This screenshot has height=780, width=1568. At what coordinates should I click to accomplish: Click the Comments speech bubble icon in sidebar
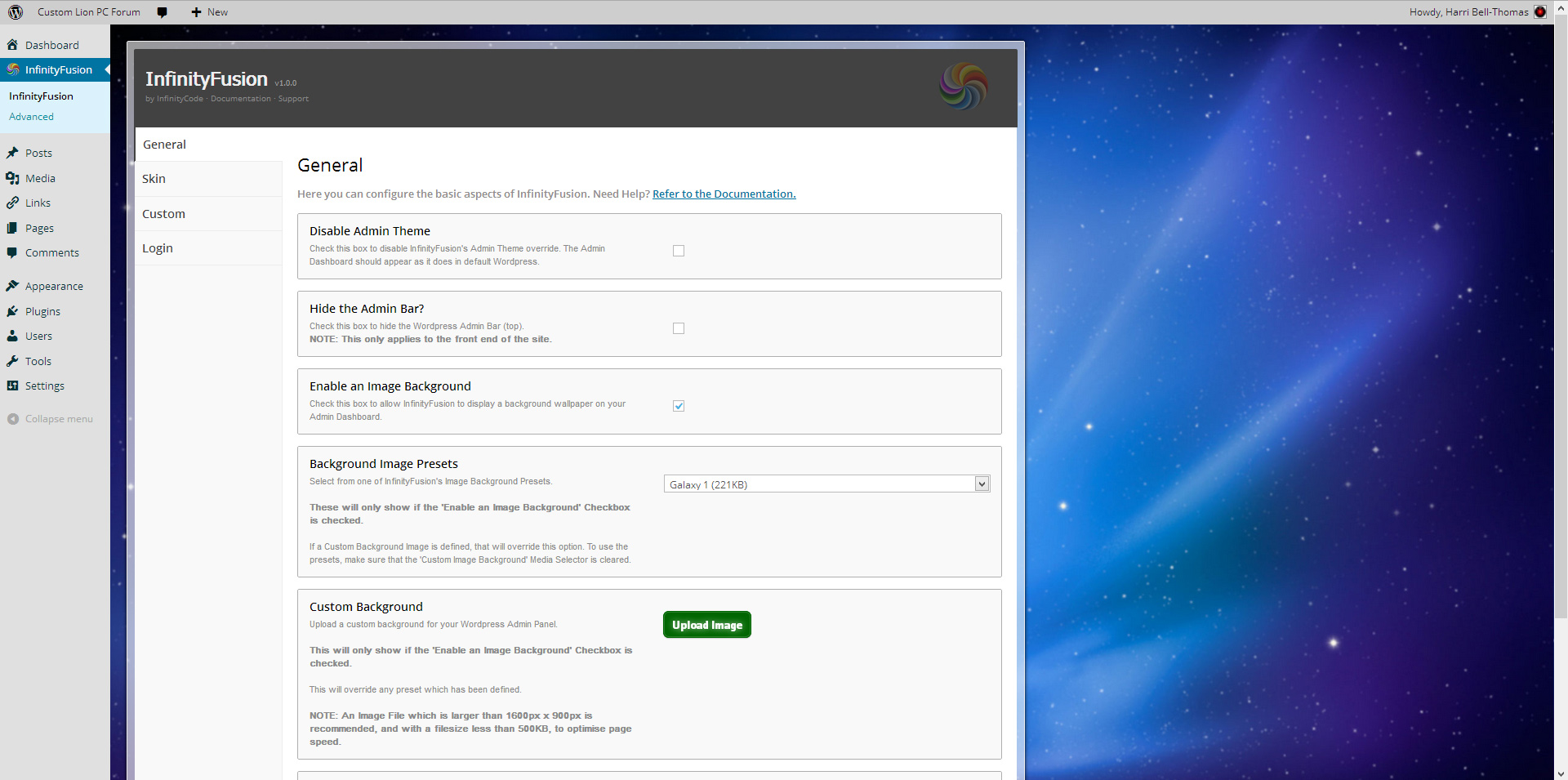12,252
